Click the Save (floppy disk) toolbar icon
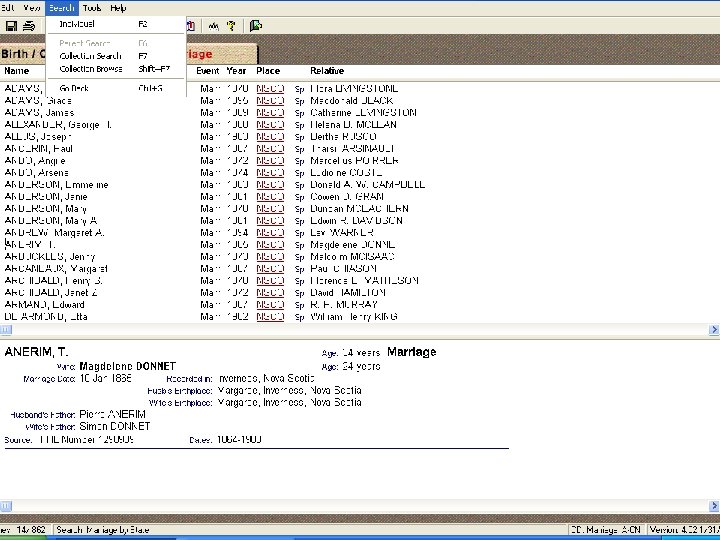The image size is (720, 540). point(11,26)
